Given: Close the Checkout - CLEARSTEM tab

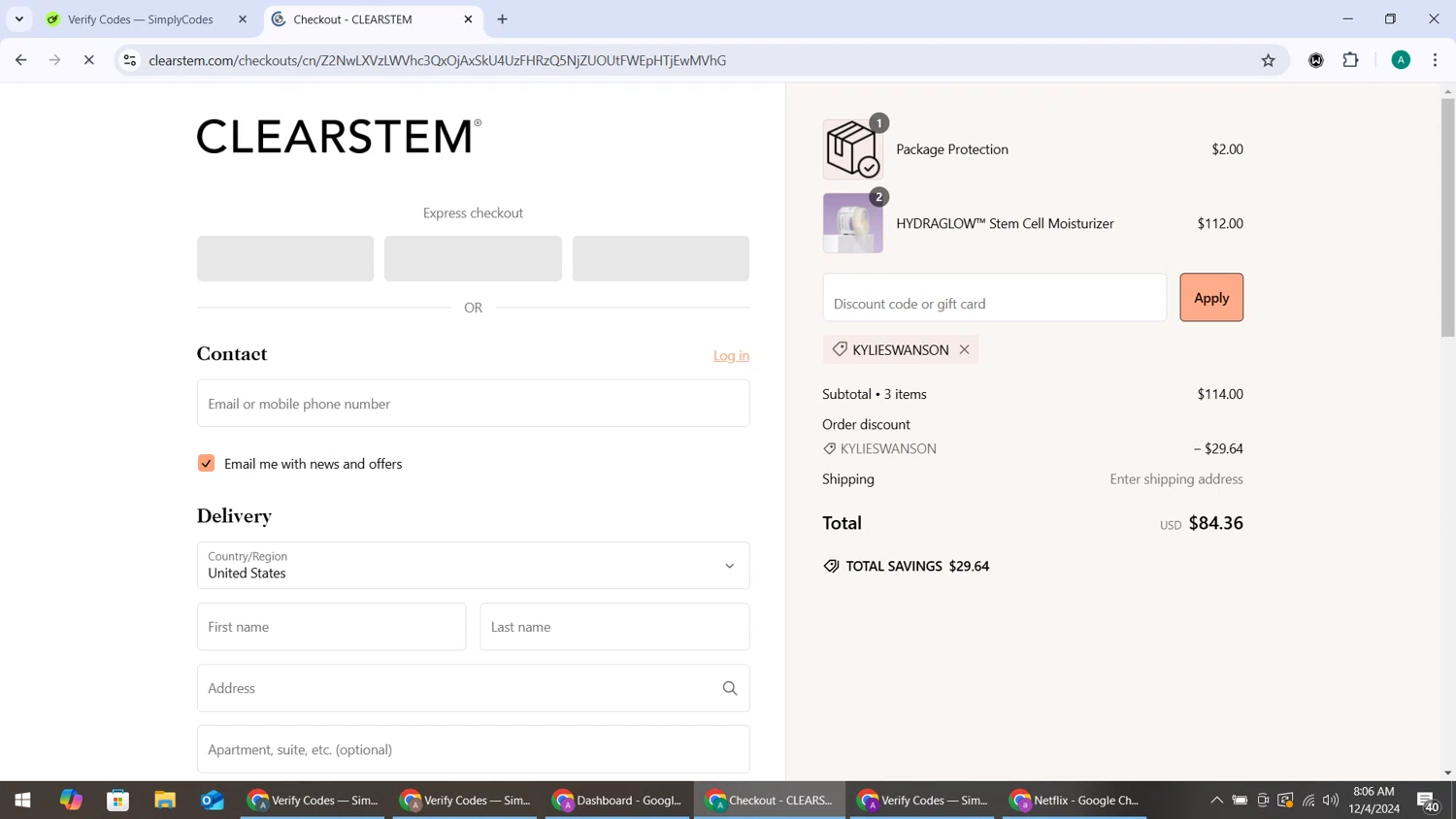Looking at the screenshot, I should click(468, 19).
